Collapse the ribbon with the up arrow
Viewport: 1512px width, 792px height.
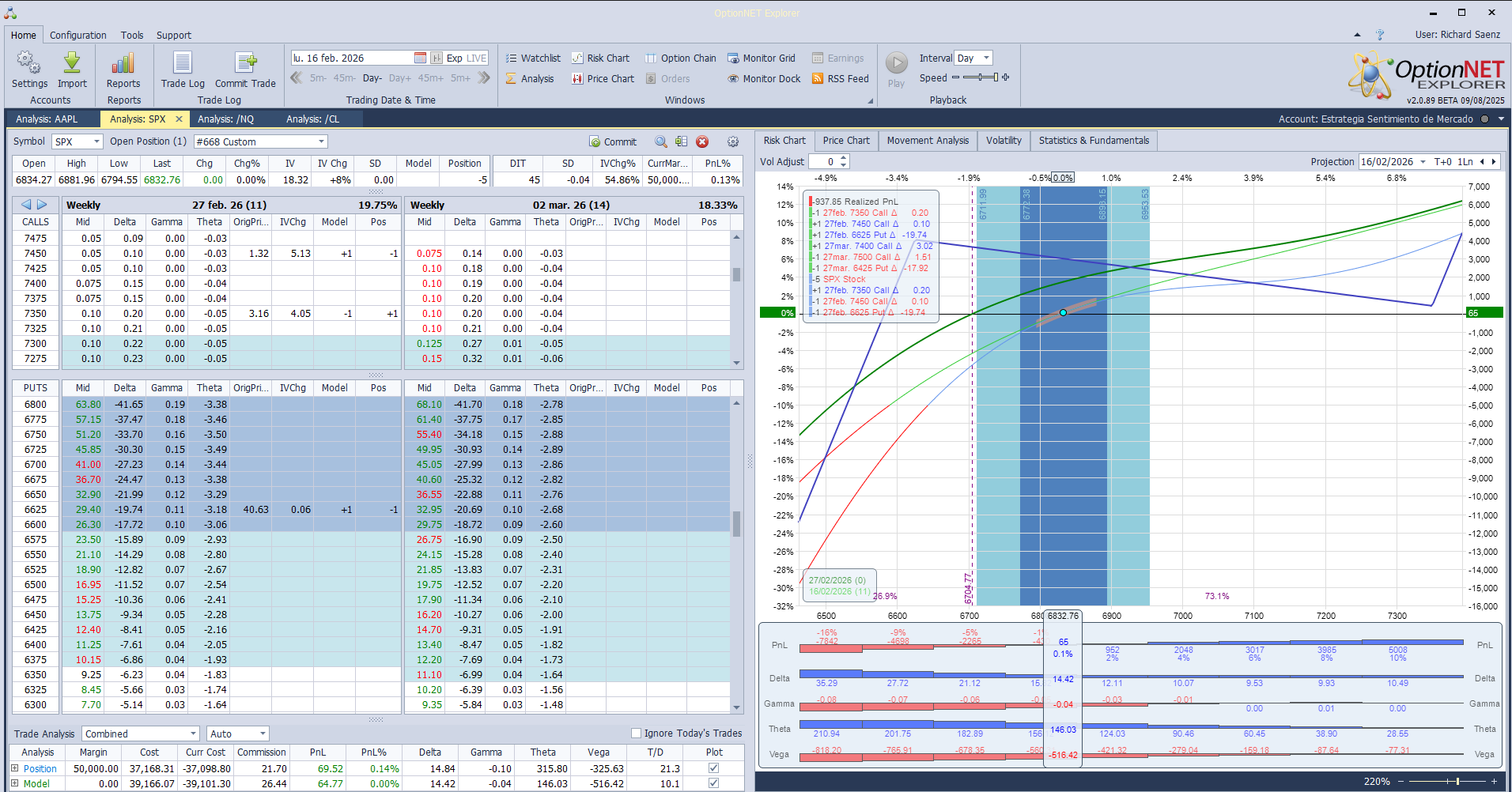[1357, 35]
